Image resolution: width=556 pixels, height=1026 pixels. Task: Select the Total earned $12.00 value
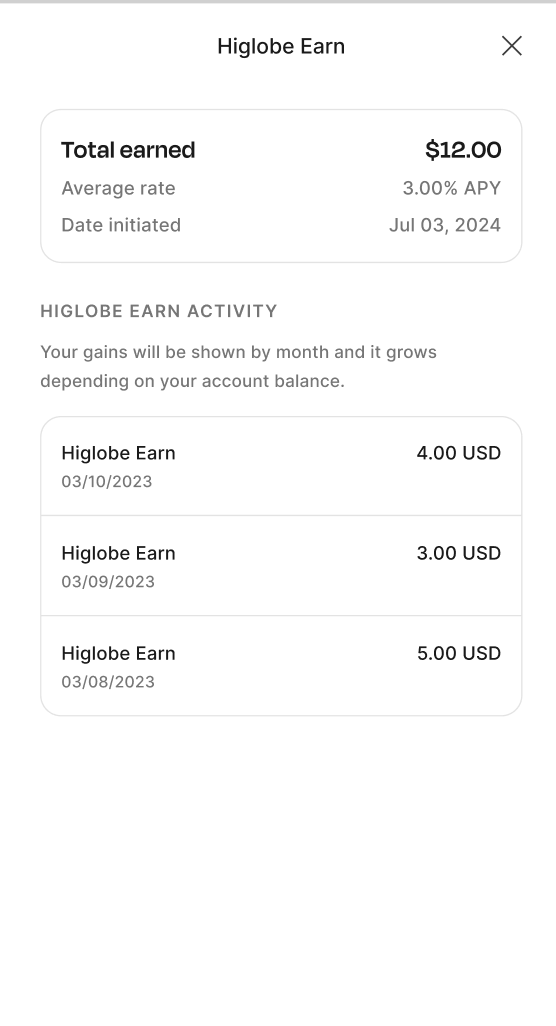pyautogui.click(x=463, y=150)
